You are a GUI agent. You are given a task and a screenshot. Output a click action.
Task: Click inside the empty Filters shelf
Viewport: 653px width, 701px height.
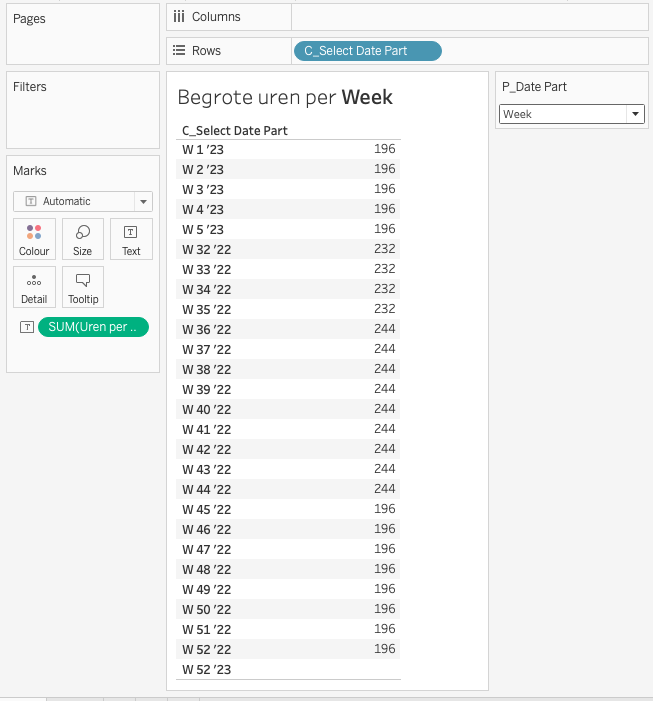pyautogui.click(x=82, y=120)
